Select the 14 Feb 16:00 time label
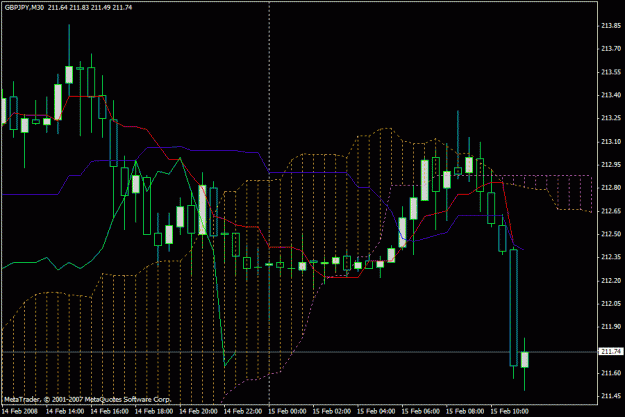 coord(110,411)
